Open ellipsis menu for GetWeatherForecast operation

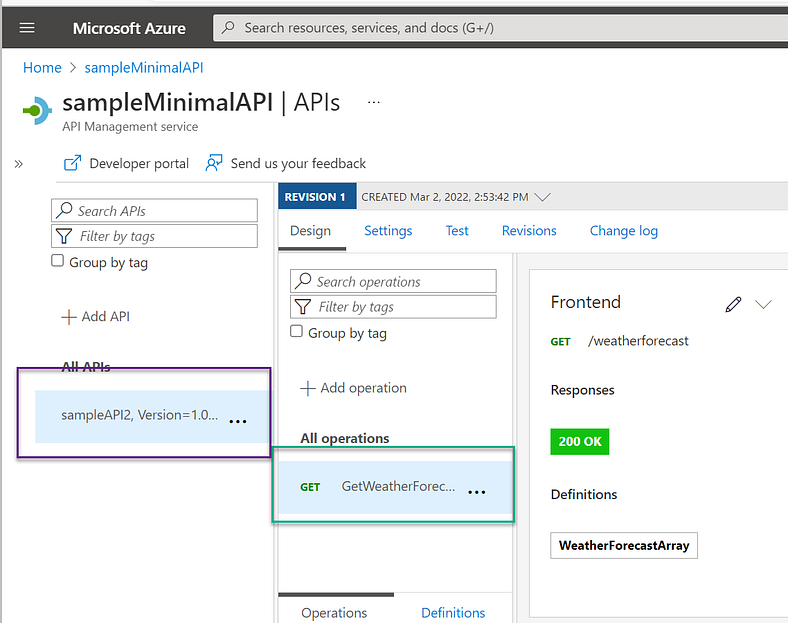pyautogui.click(x=476, y=492)
